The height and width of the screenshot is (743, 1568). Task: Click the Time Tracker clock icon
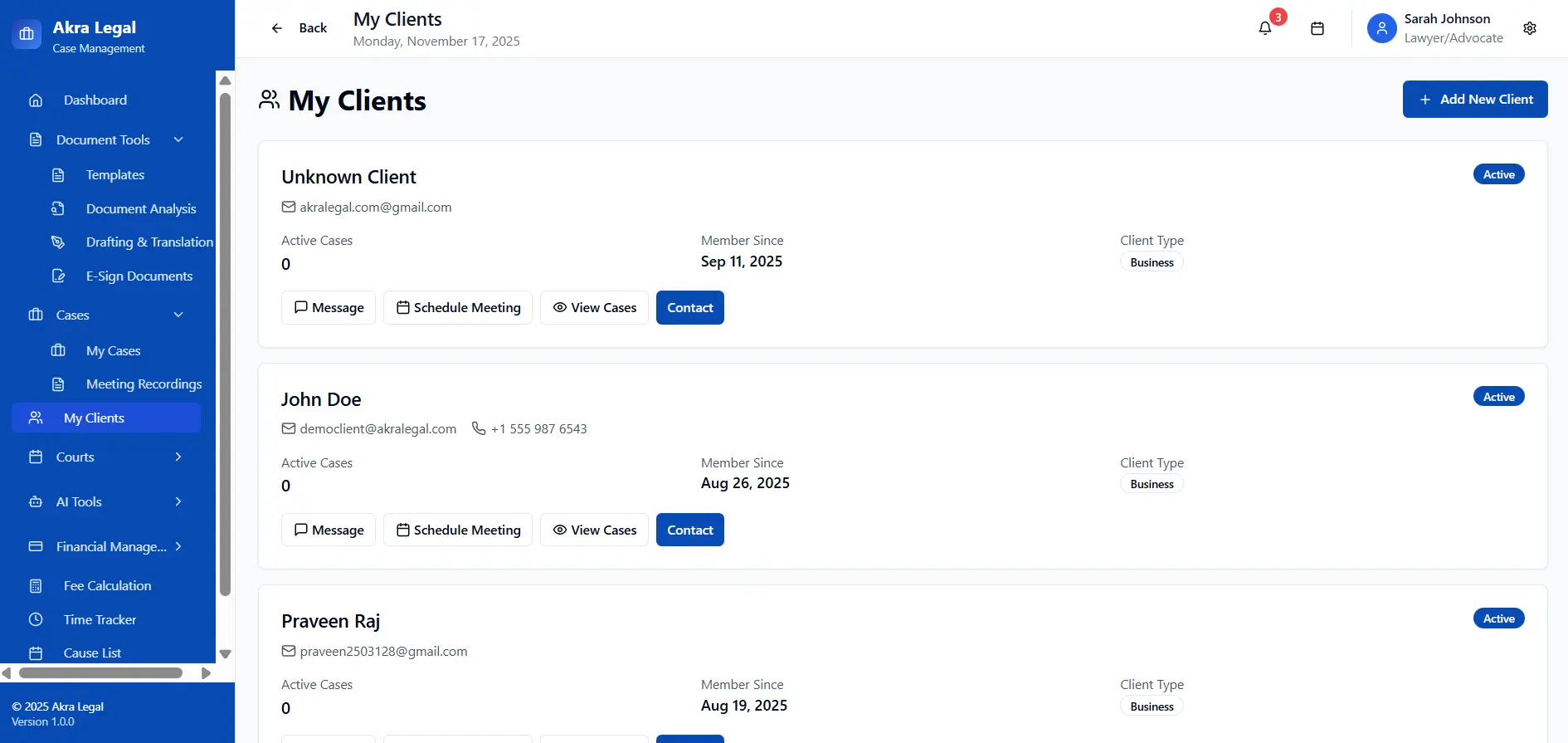coord(36,619)
